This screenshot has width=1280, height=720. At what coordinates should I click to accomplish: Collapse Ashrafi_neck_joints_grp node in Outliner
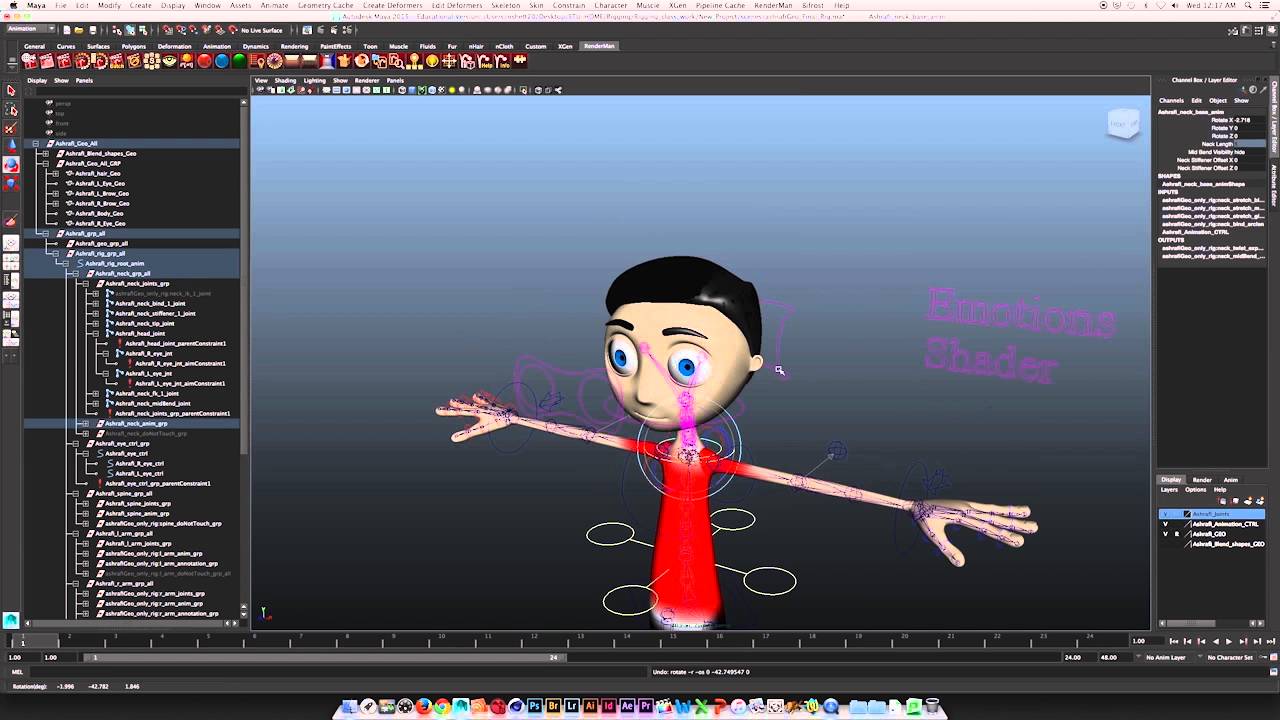tap(85, 283)
